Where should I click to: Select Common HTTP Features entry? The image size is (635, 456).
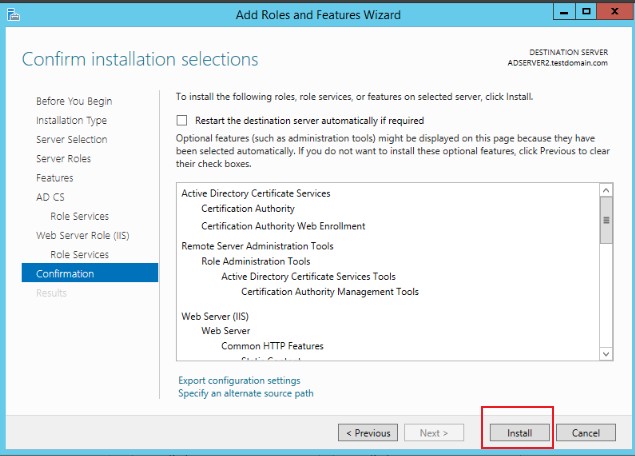(272, 346)
